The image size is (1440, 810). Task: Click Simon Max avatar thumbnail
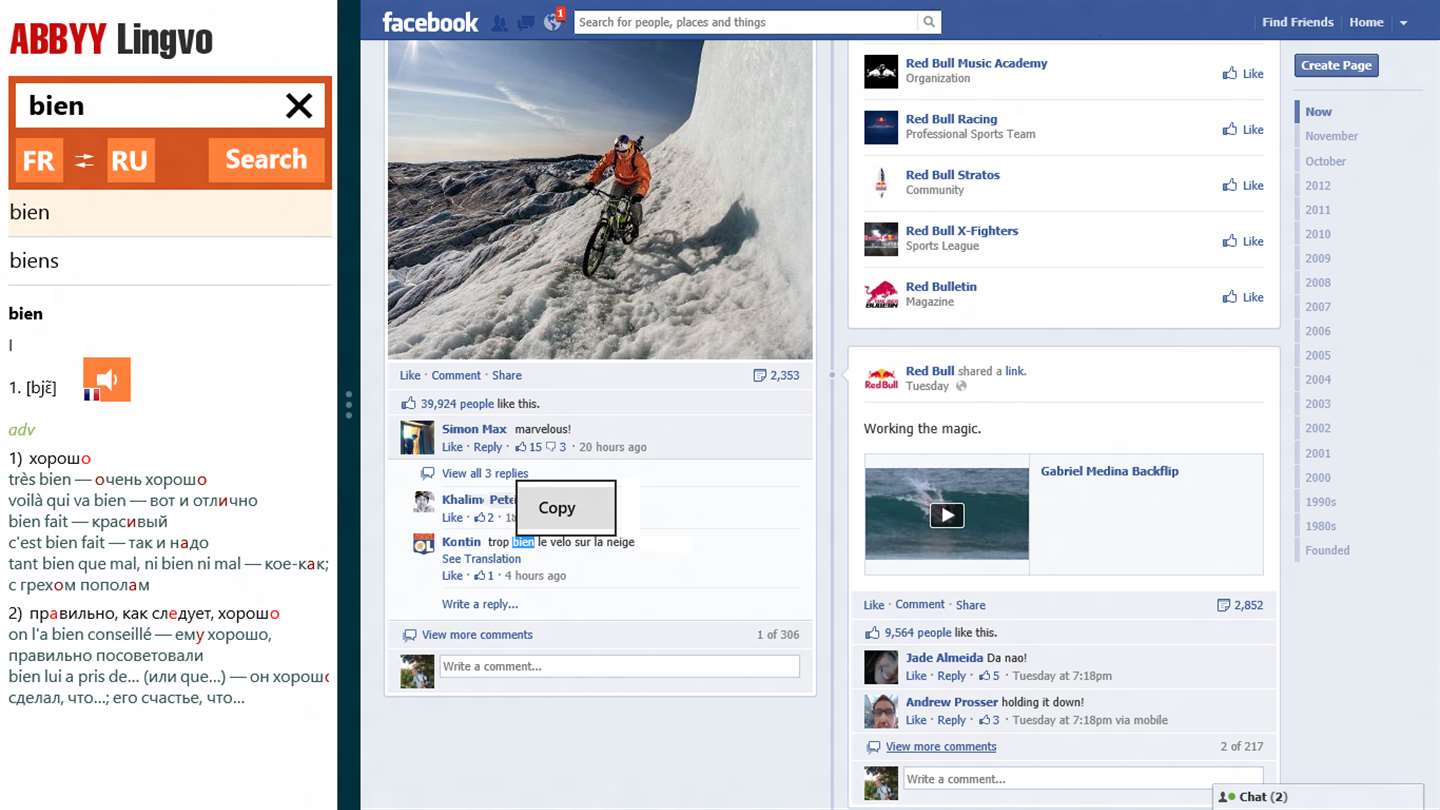point(417,438)
